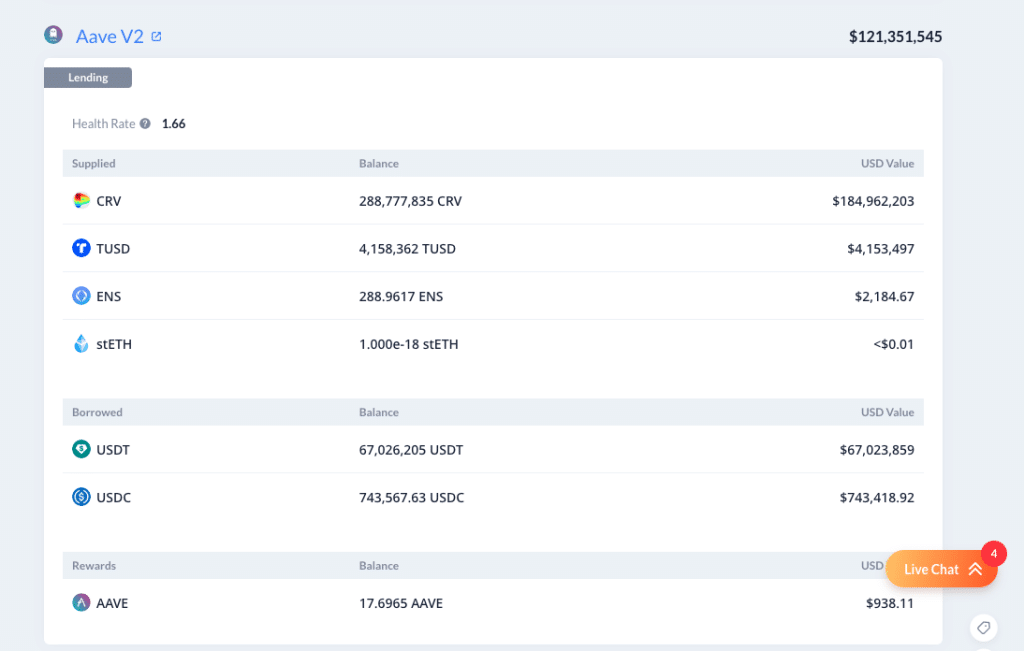Image resolution: width=1024 pixels, height=651 pixels.
Task: Click the red notification badge showing 4
Action: point(994,554)
